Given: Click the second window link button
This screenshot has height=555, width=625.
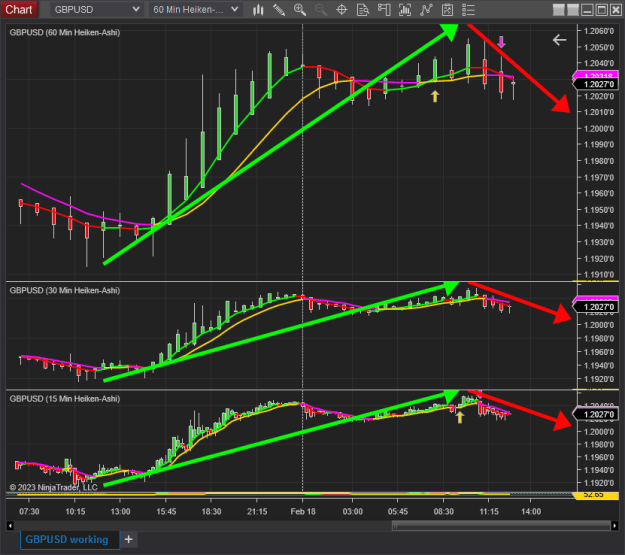Looking at the screenshot, I should (573, 10).
